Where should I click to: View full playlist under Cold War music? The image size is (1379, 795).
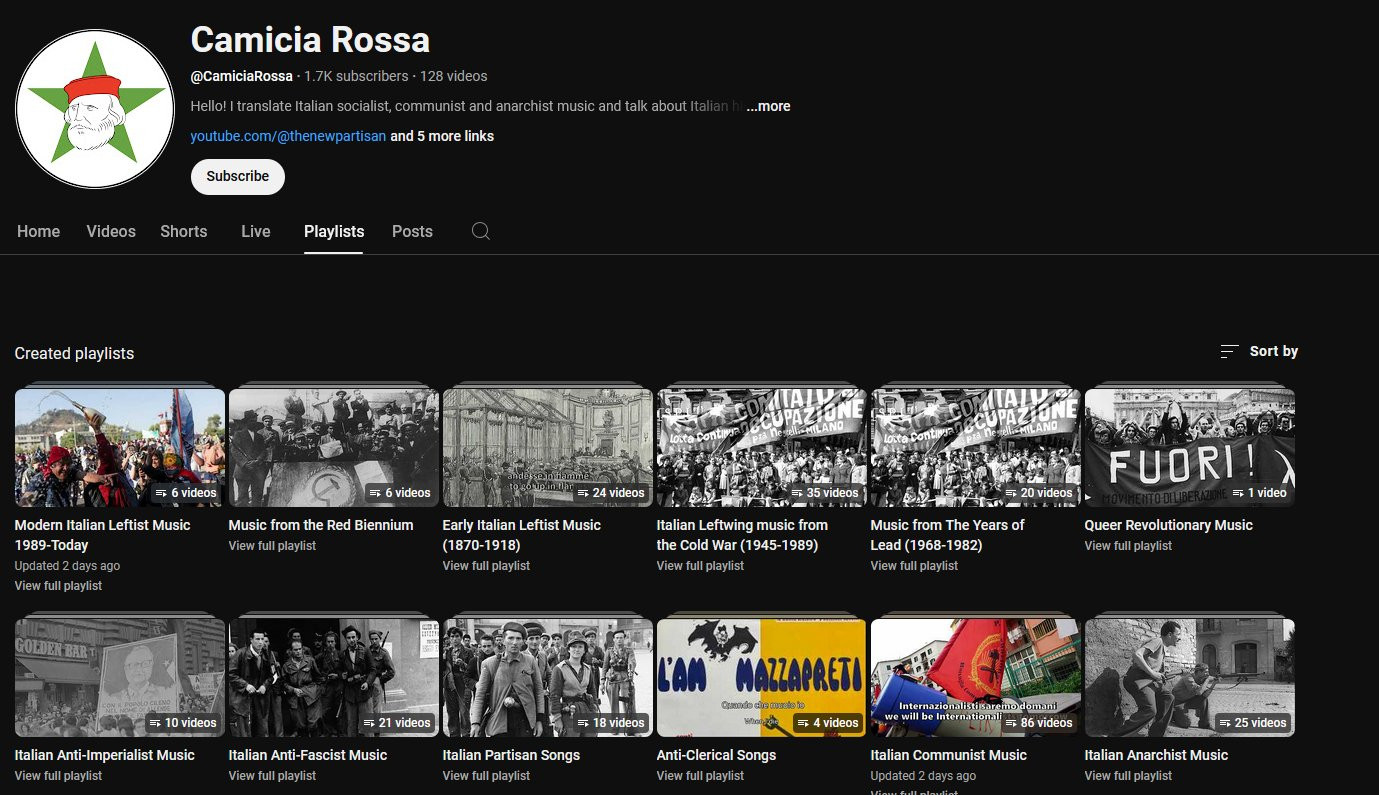(701, 566)
